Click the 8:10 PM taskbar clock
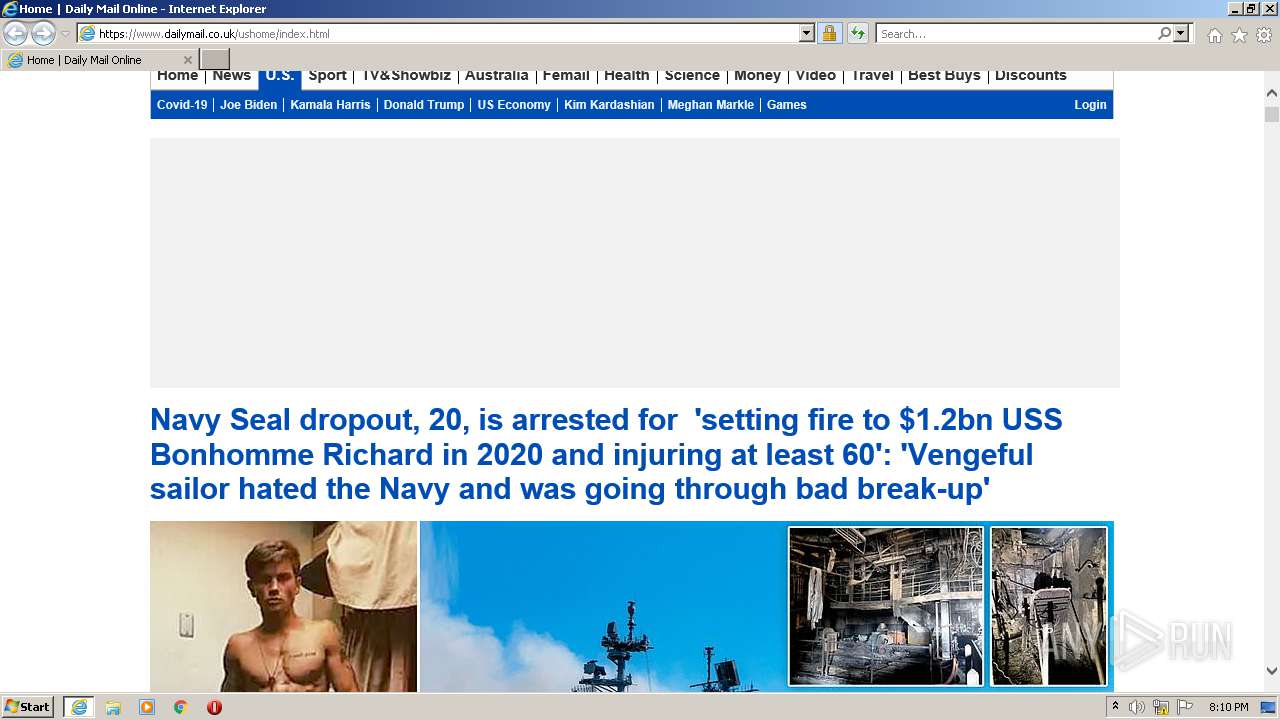The width and height of the screenshot is (1280, 720). click(1228, 707)
